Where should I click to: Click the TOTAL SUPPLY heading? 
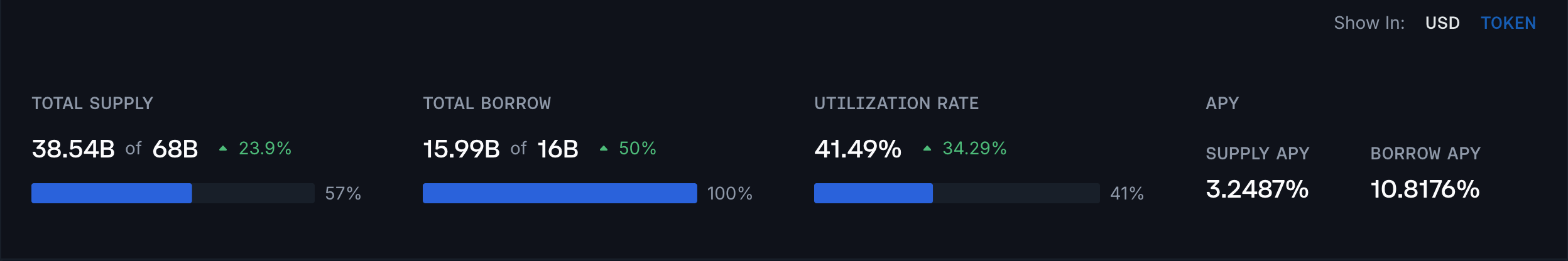[x=92, y=104]
